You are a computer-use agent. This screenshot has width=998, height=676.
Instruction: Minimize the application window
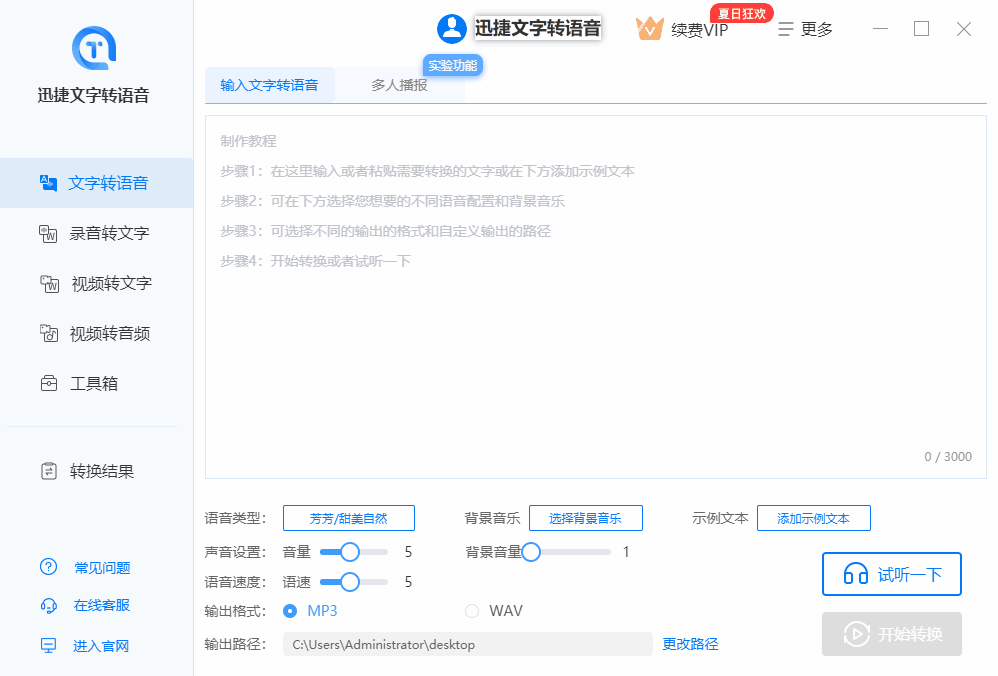tap(880, 29)
